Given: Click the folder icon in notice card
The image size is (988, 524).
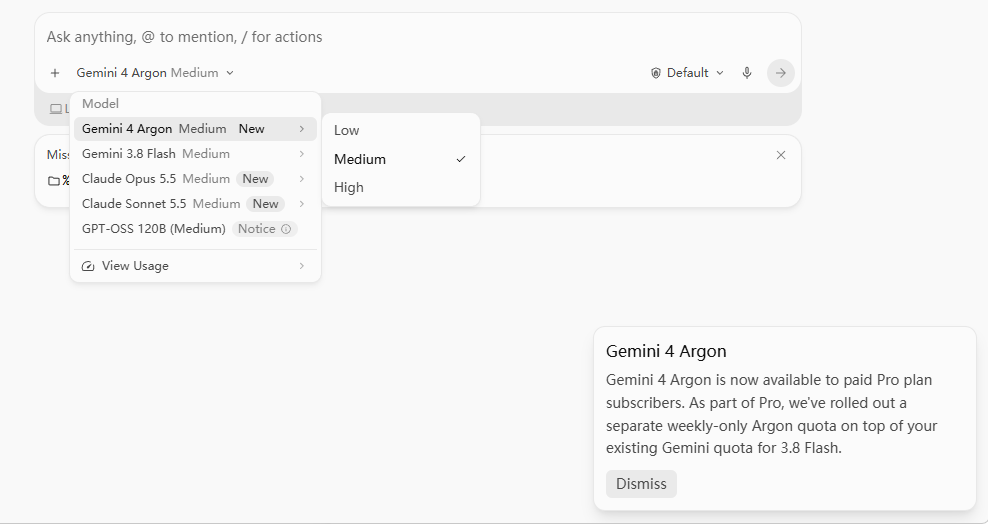Looking at the screenshot, I should 54,181.
